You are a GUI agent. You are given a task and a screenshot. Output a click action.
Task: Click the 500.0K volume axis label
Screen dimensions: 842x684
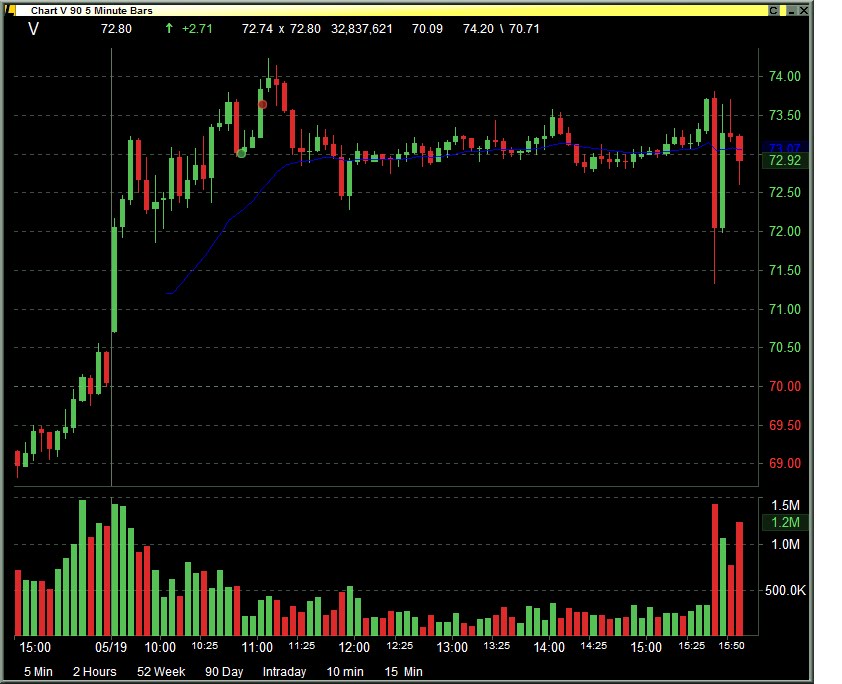tap(785, 591)
